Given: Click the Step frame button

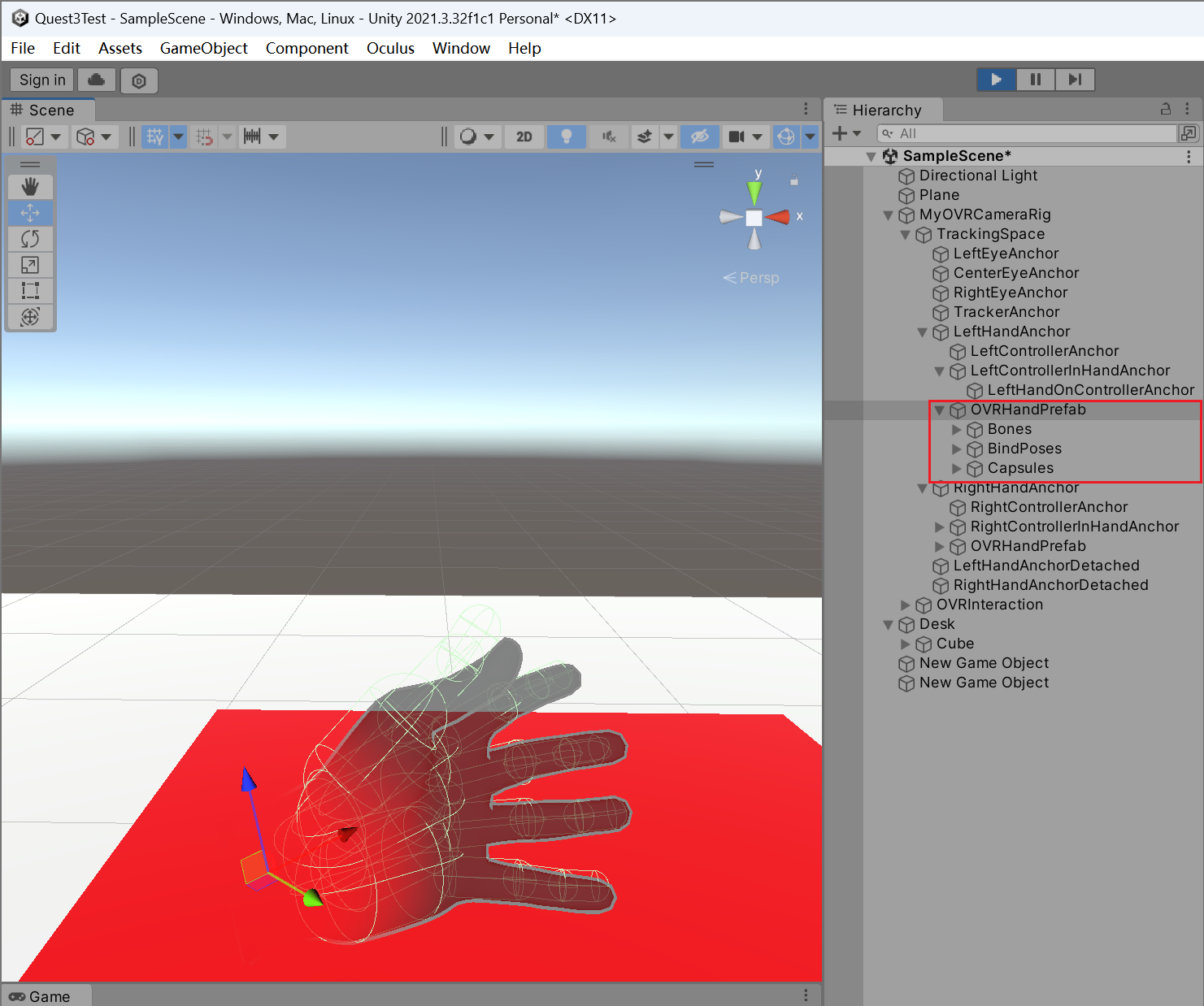Looking at the screenshot, I should (x=1075, y=80).
